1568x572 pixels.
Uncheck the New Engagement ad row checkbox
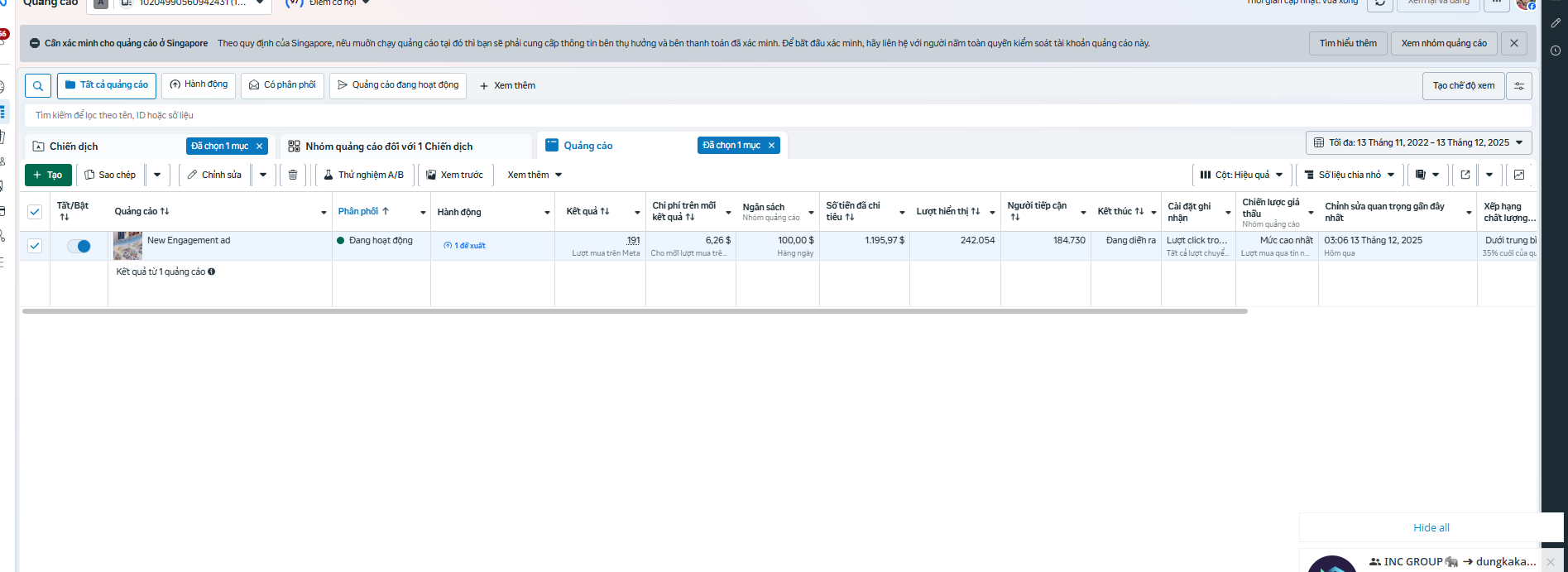pos(35,246)
